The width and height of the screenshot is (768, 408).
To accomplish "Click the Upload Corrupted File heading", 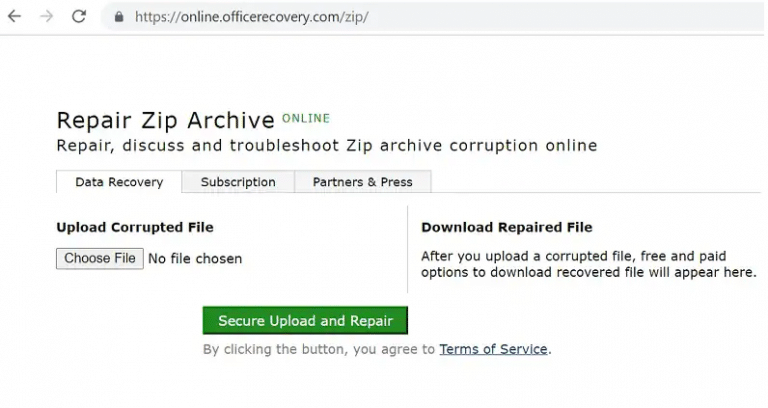I will [135, 227].
